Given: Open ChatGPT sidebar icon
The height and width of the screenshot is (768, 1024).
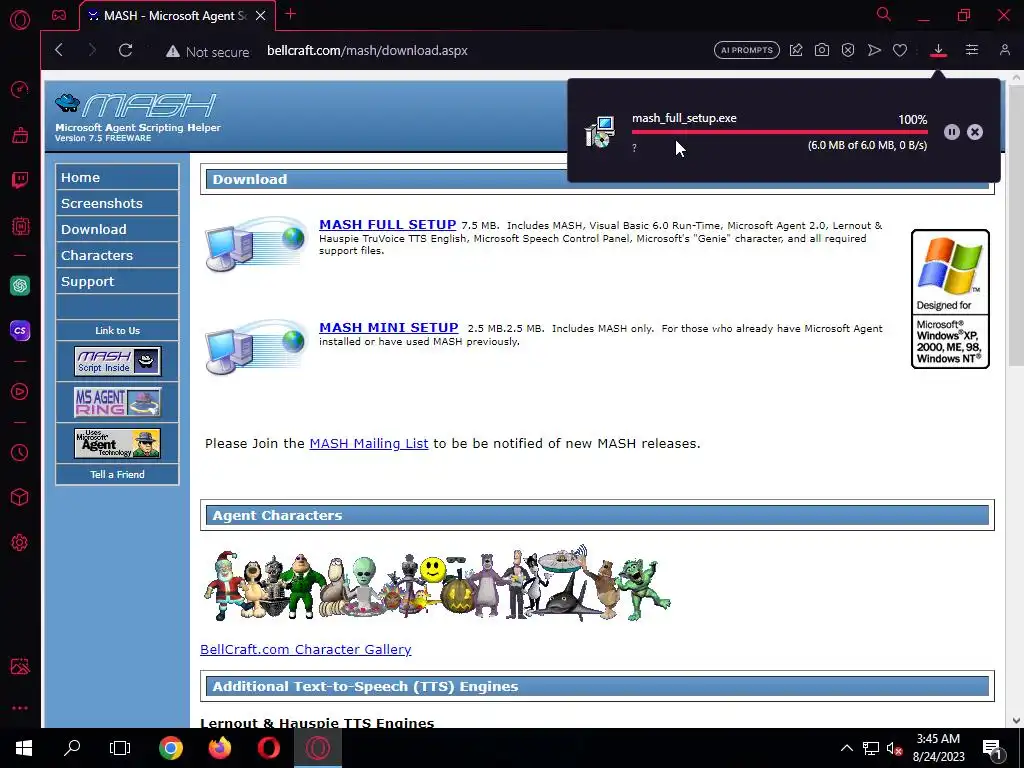Looking at the screenshot, I should [x=20, y=285].
